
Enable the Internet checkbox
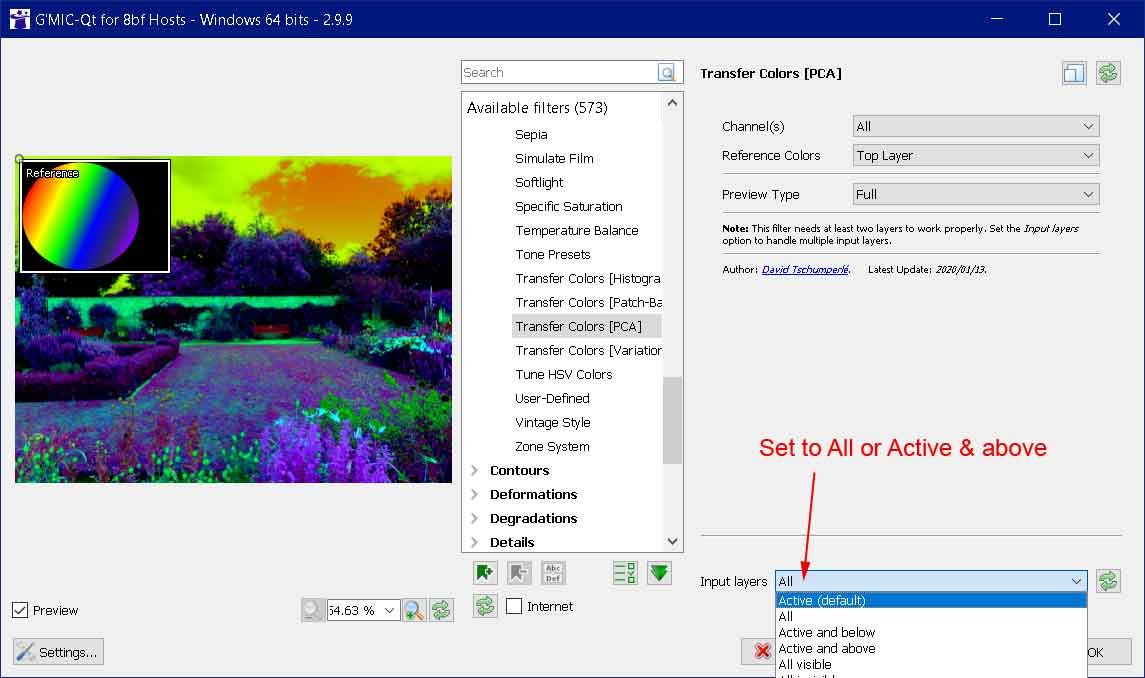(x=514, y=606)
